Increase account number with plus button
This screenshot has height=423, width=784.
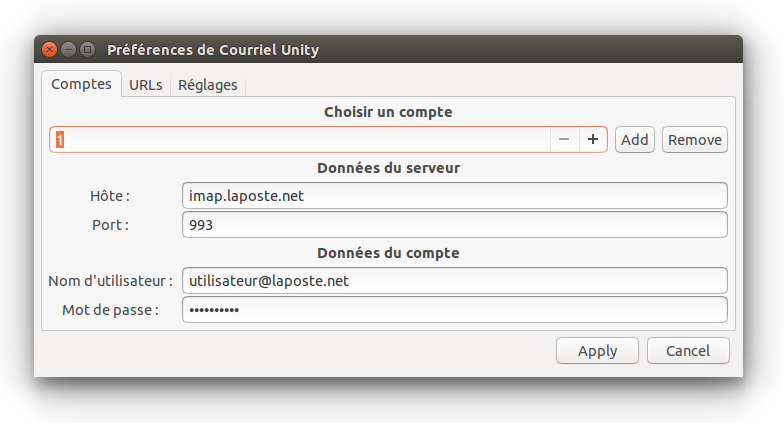click(593, 140)
